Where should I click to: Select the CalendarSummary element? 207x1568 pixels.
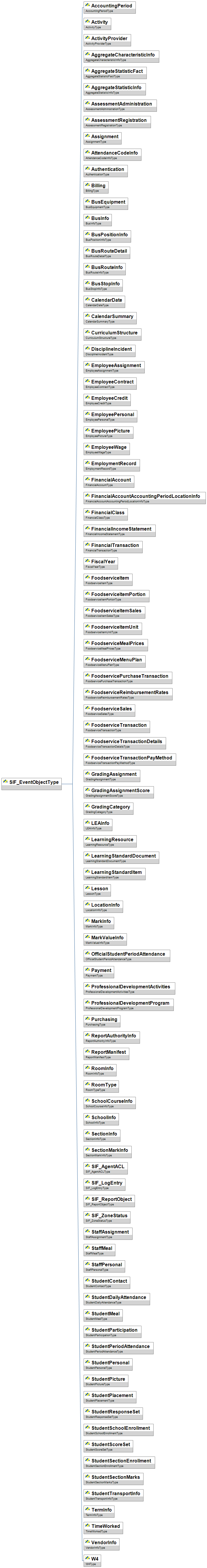coord(112,317)
